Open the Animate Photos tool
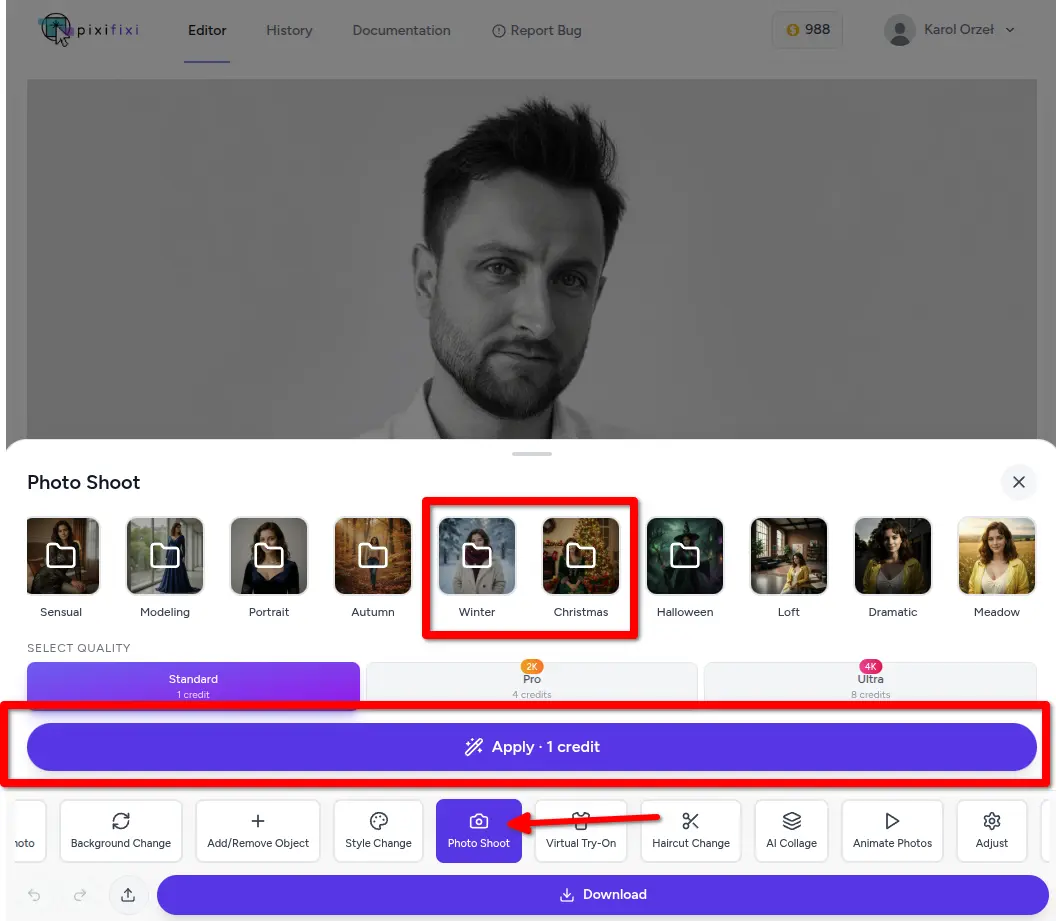Screen dimensions: 1056x921 (892, 831)
